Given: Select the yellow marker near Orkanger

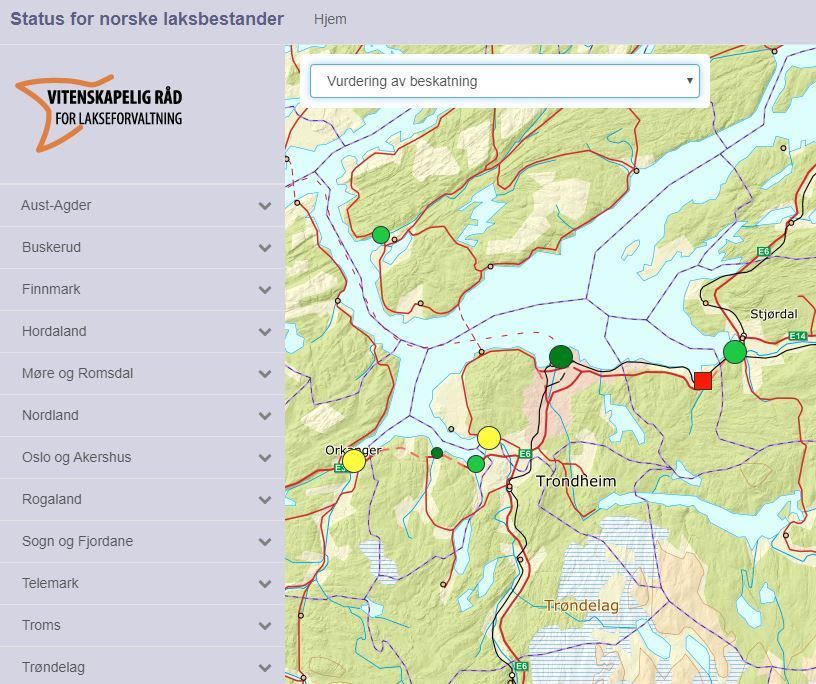Looking at the screenshot, I should point(355,461).
